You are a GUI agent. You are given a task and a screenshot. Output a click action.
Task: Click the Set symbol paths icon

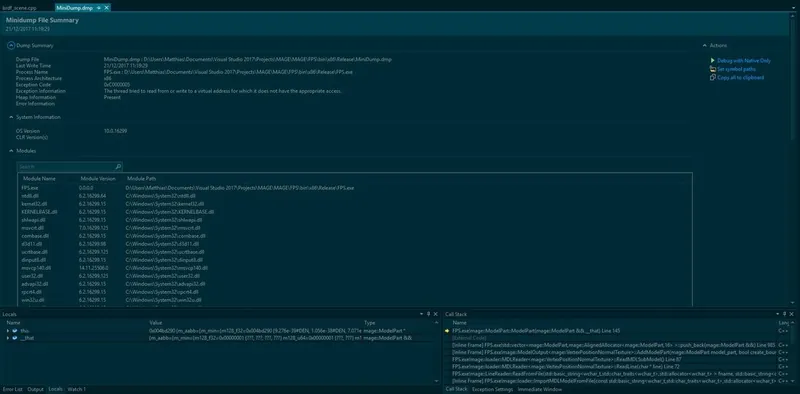tap(713, 69)
